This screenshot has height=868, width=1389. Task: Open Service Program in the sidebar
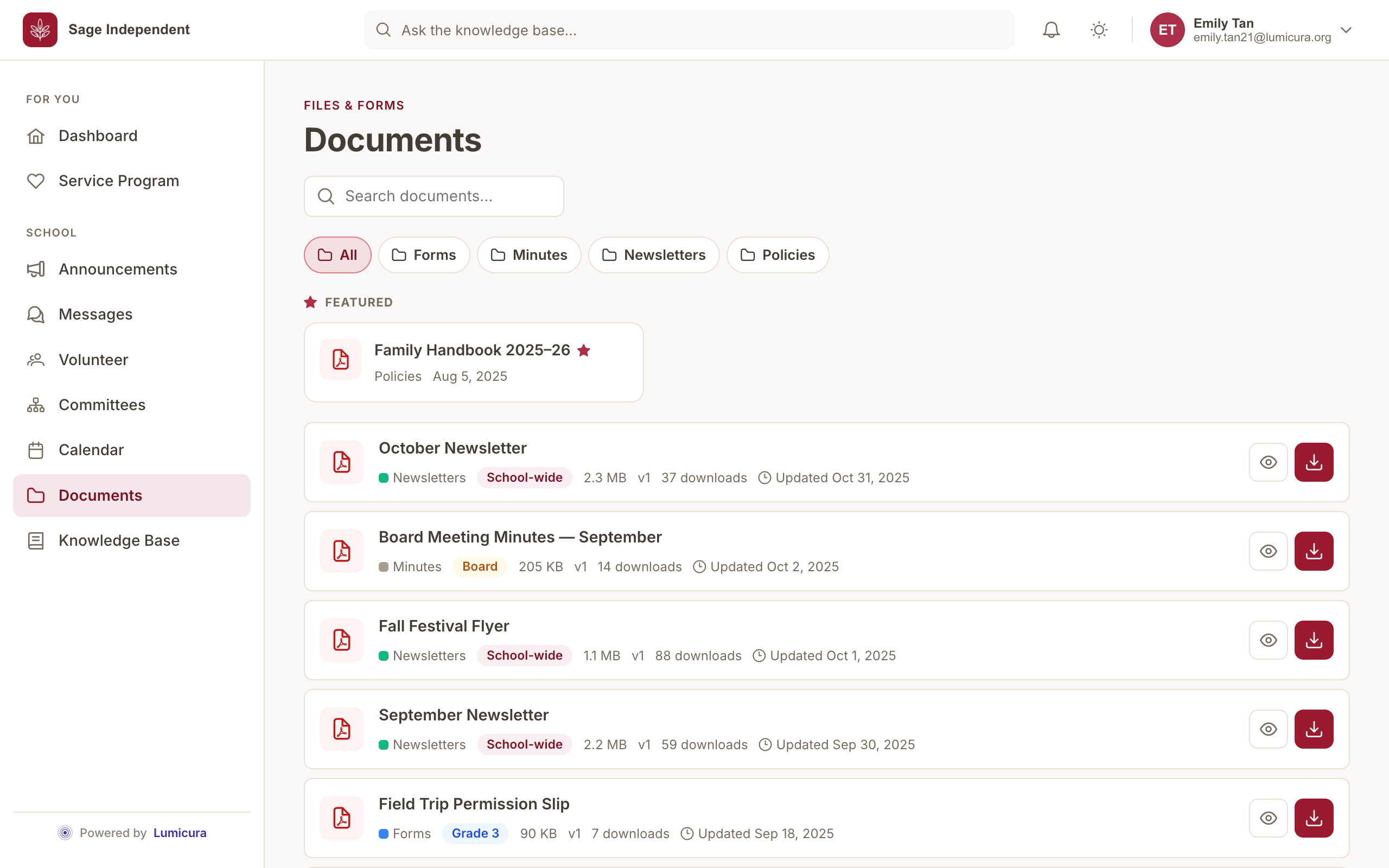coord(132,181)
